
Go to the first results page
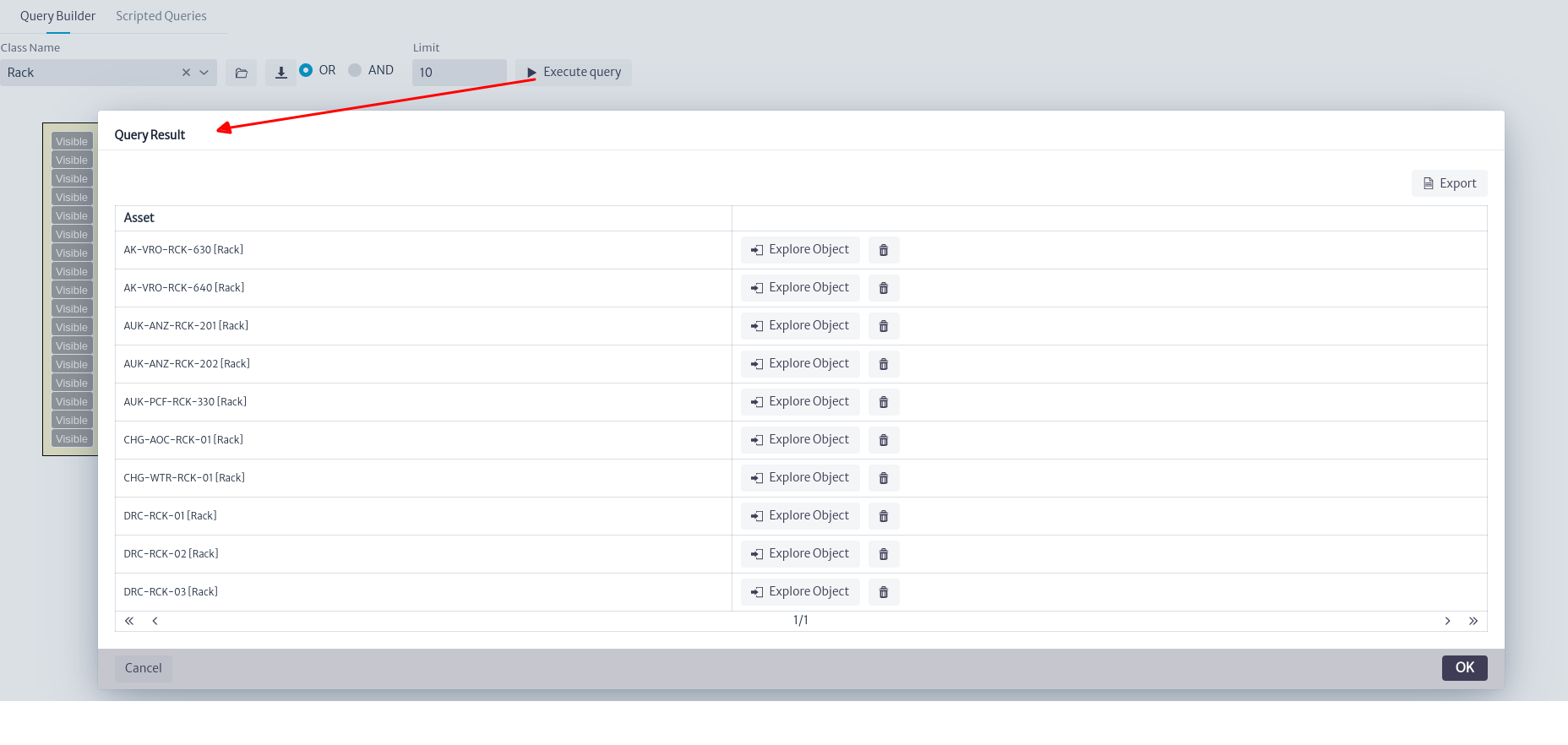pos(129,621)
